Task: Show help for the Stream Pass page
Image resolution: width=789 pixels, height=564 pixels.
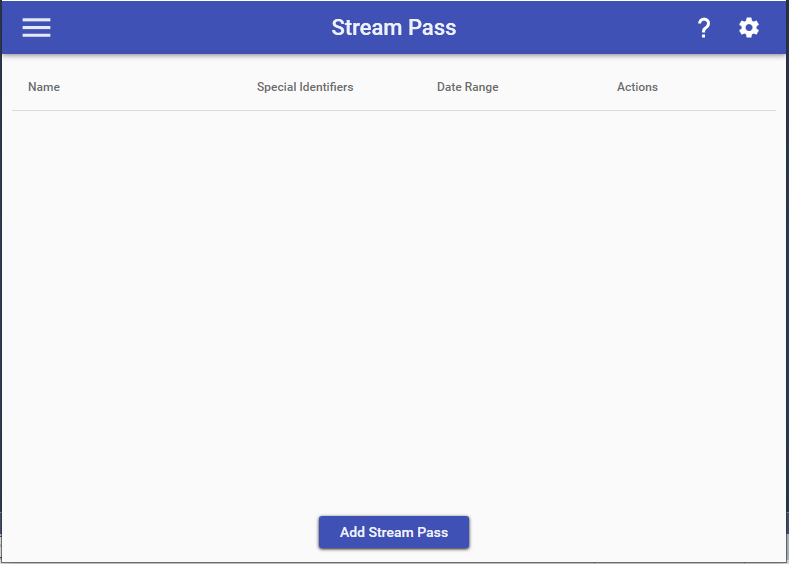Action: [704, 28]
